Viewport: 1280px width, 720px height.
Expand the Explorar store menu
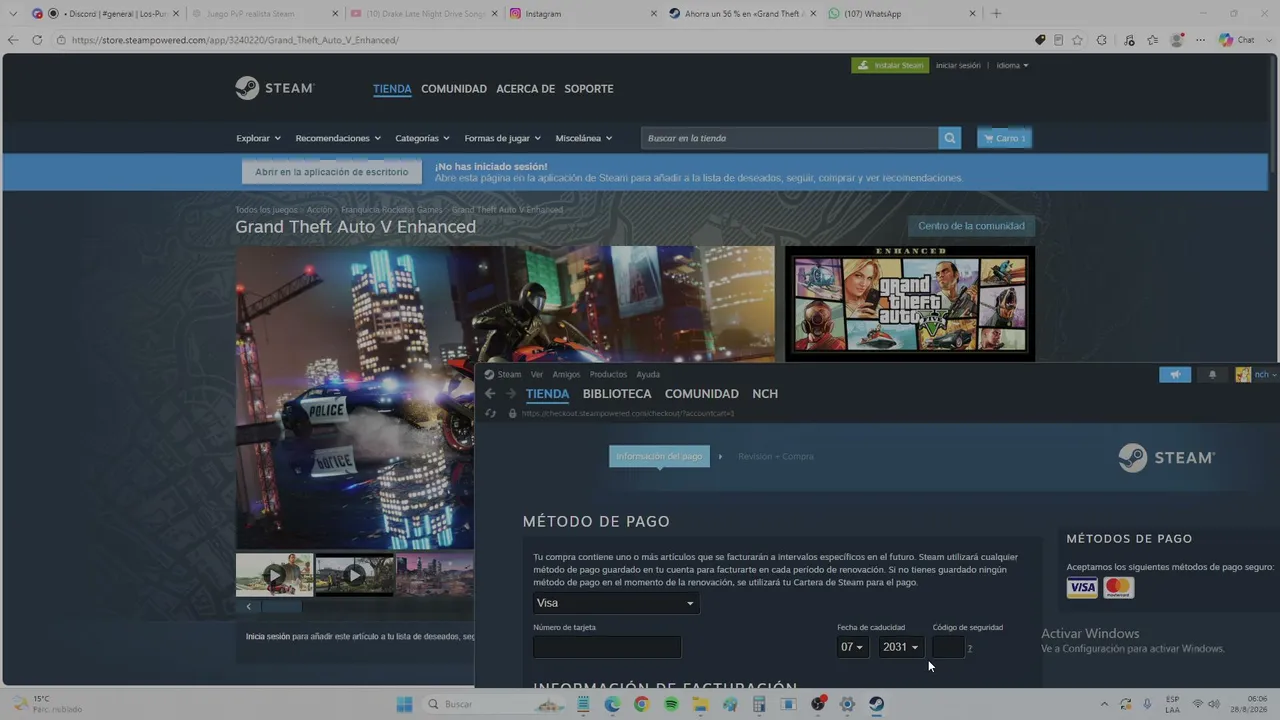pos(258,138)
